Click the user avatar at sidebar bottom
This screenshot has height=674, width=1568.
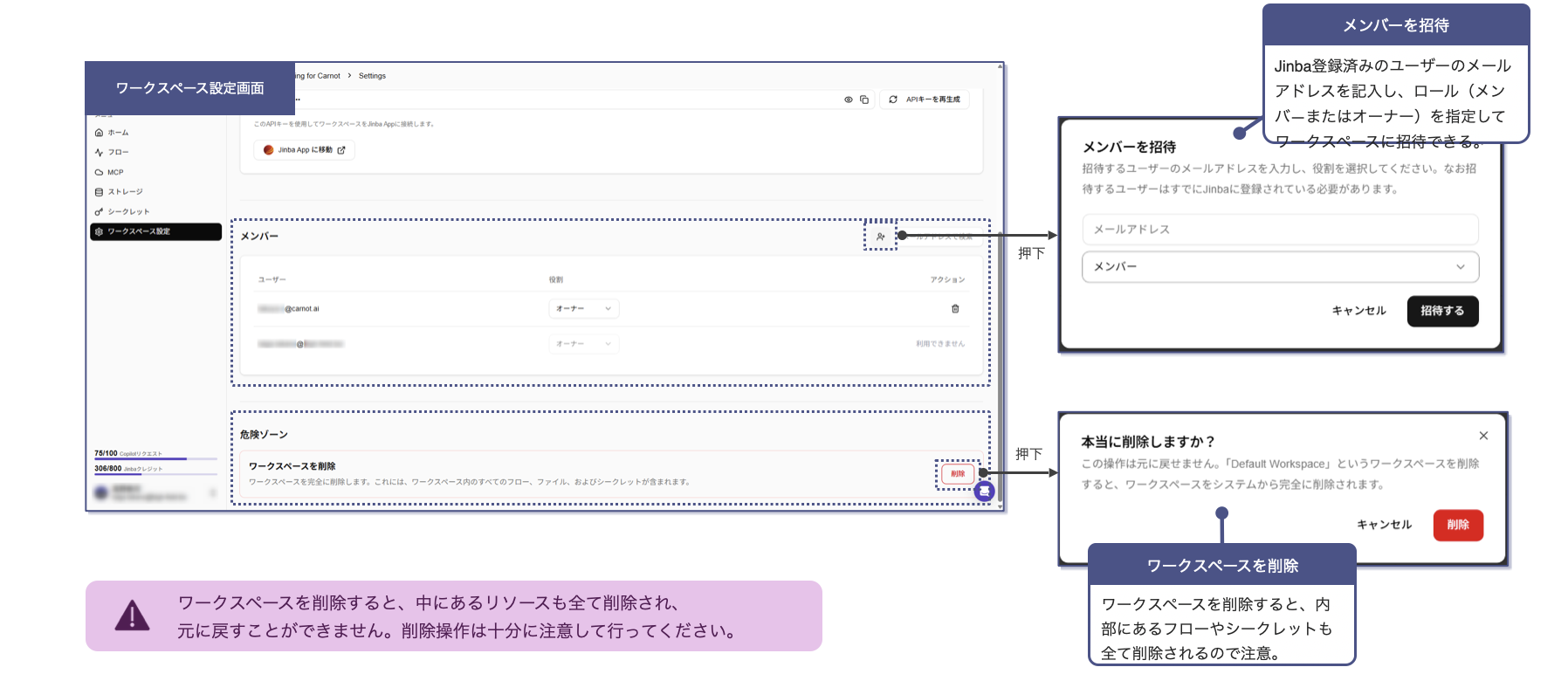[x=101, y=493]
